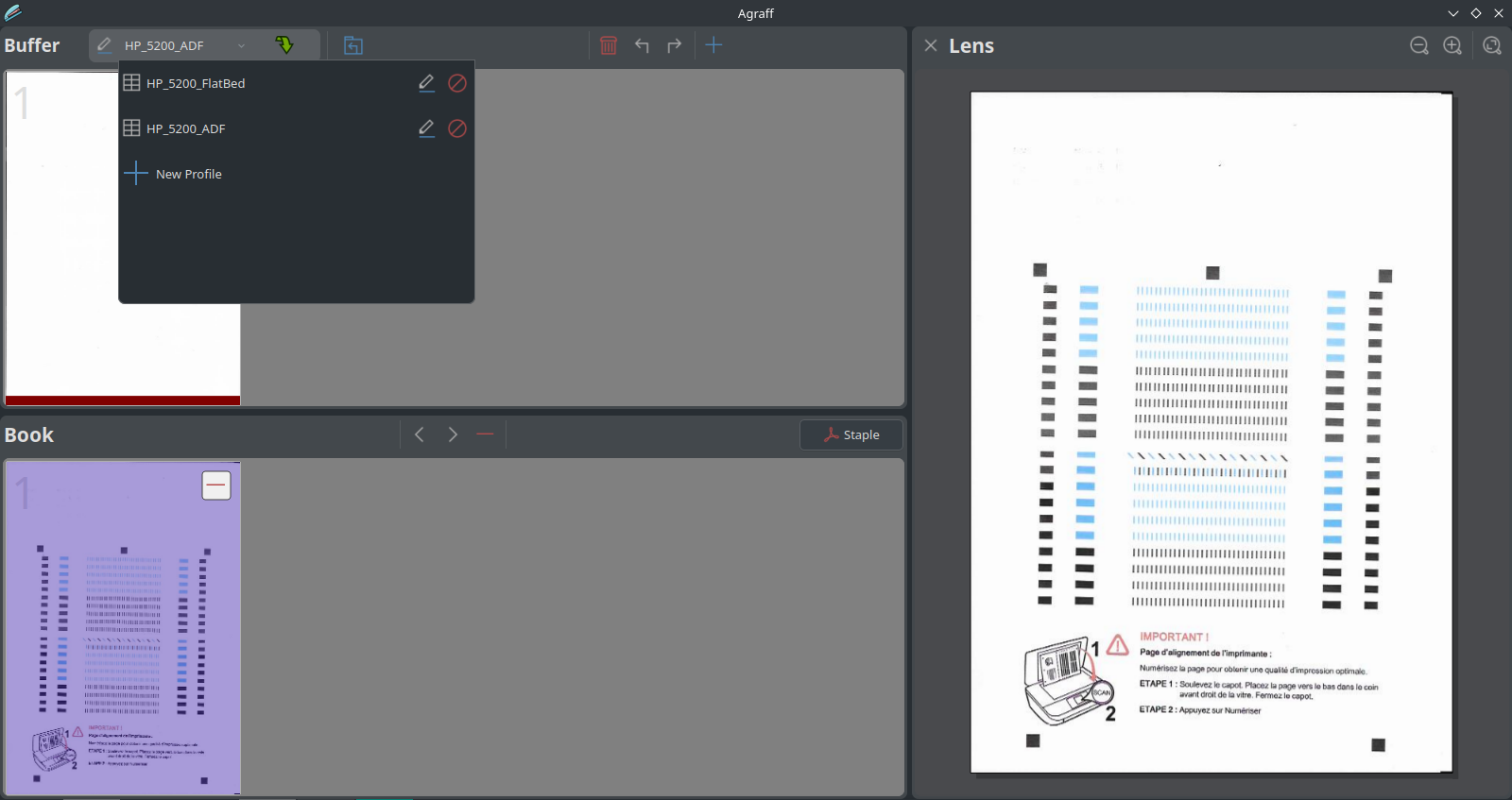
Task: Edit the HP_5200_FlatBed profile
Action: pyautogui.click(x=426, y=83)
